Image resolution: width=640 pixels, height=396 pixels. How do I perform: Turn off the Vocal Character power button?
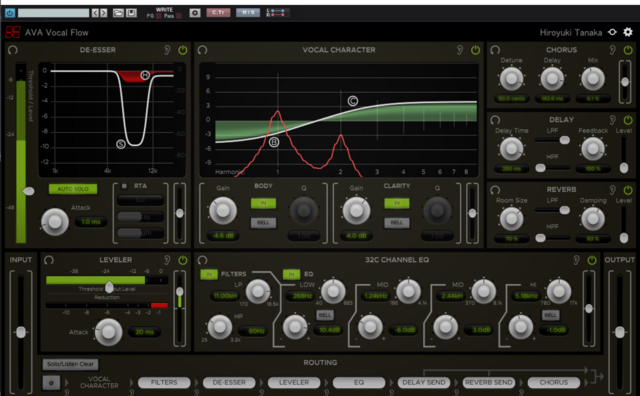[476, 50]
